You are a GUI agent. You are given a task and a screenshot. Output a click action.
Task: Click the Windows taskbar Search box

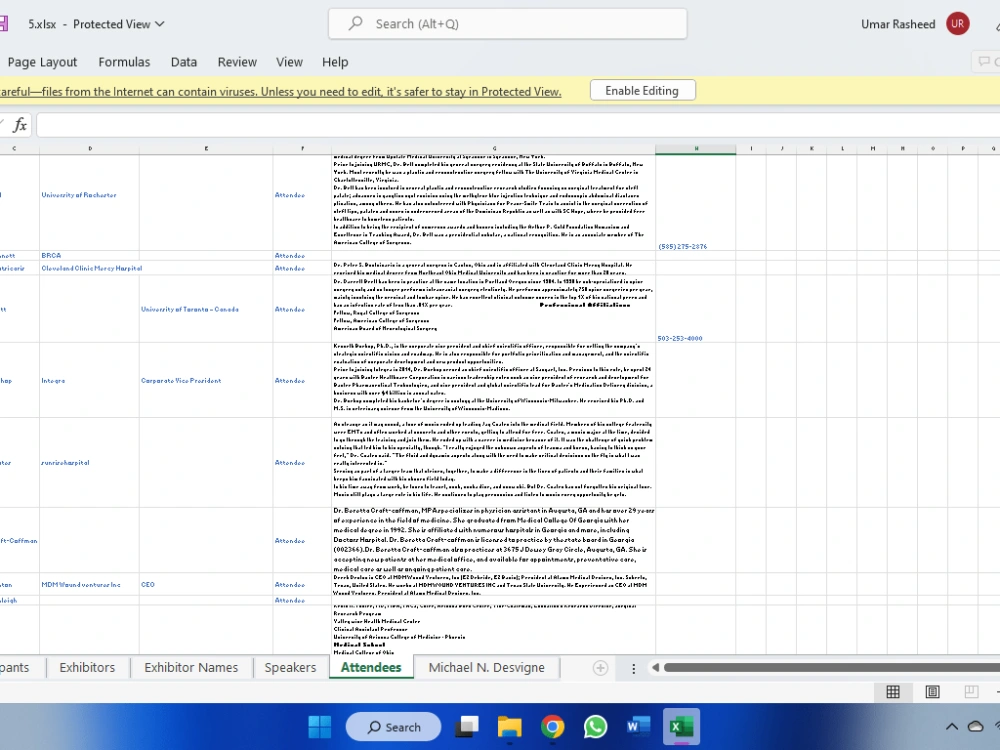(393, 727)
